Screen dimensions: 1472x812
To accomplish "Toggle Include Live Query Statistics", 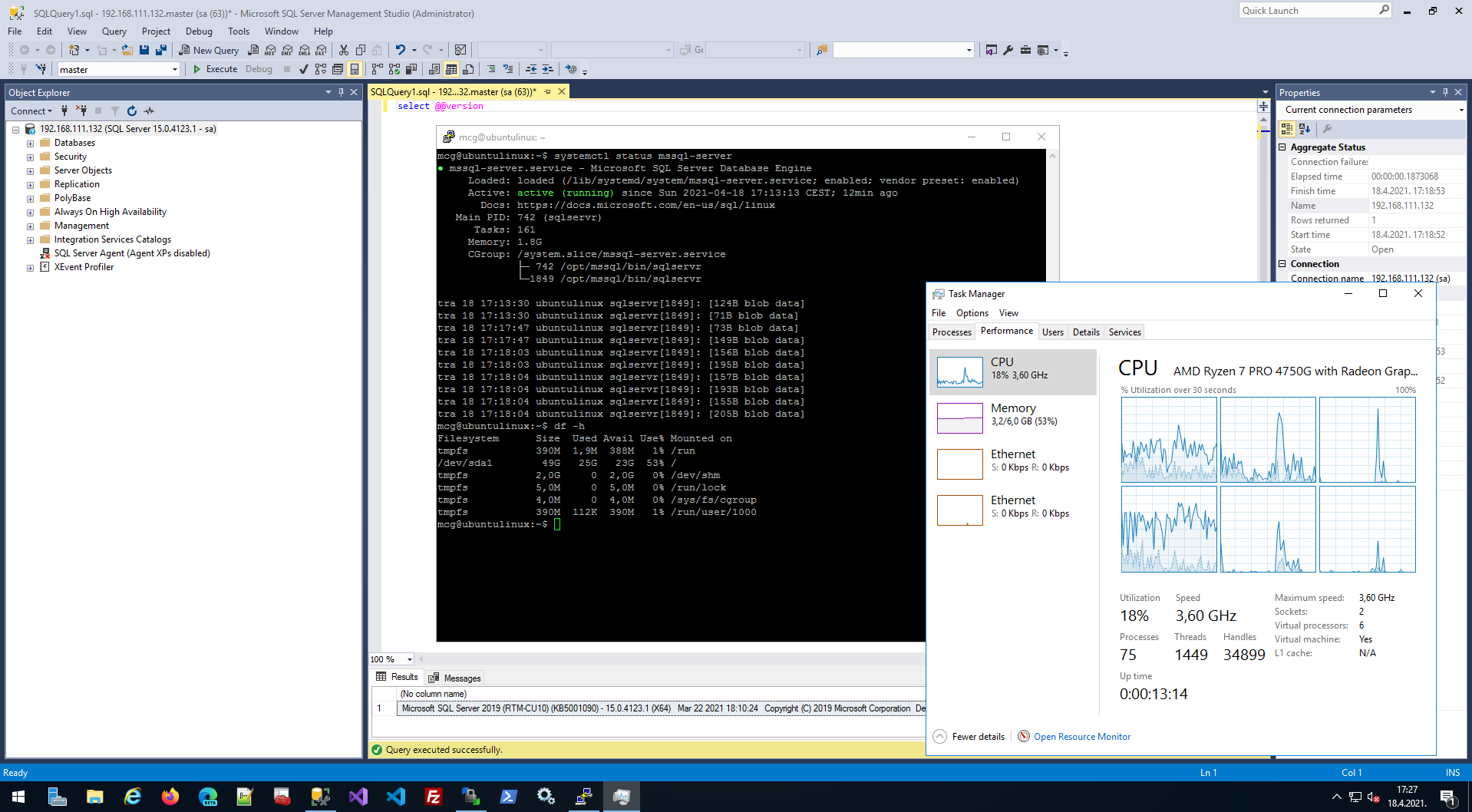I will click(394, 69).
